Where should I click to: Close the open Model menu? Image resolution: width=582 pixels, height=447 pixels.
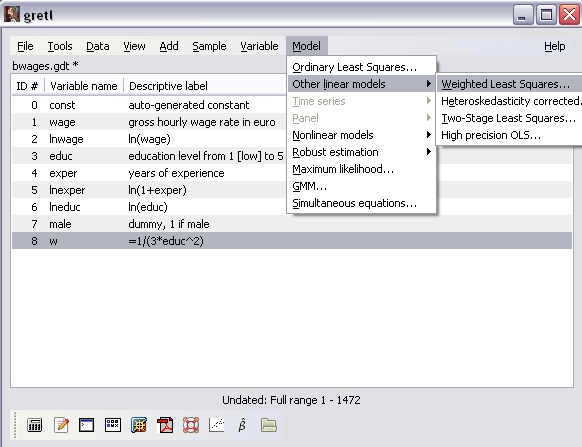(x=306, y=46)
